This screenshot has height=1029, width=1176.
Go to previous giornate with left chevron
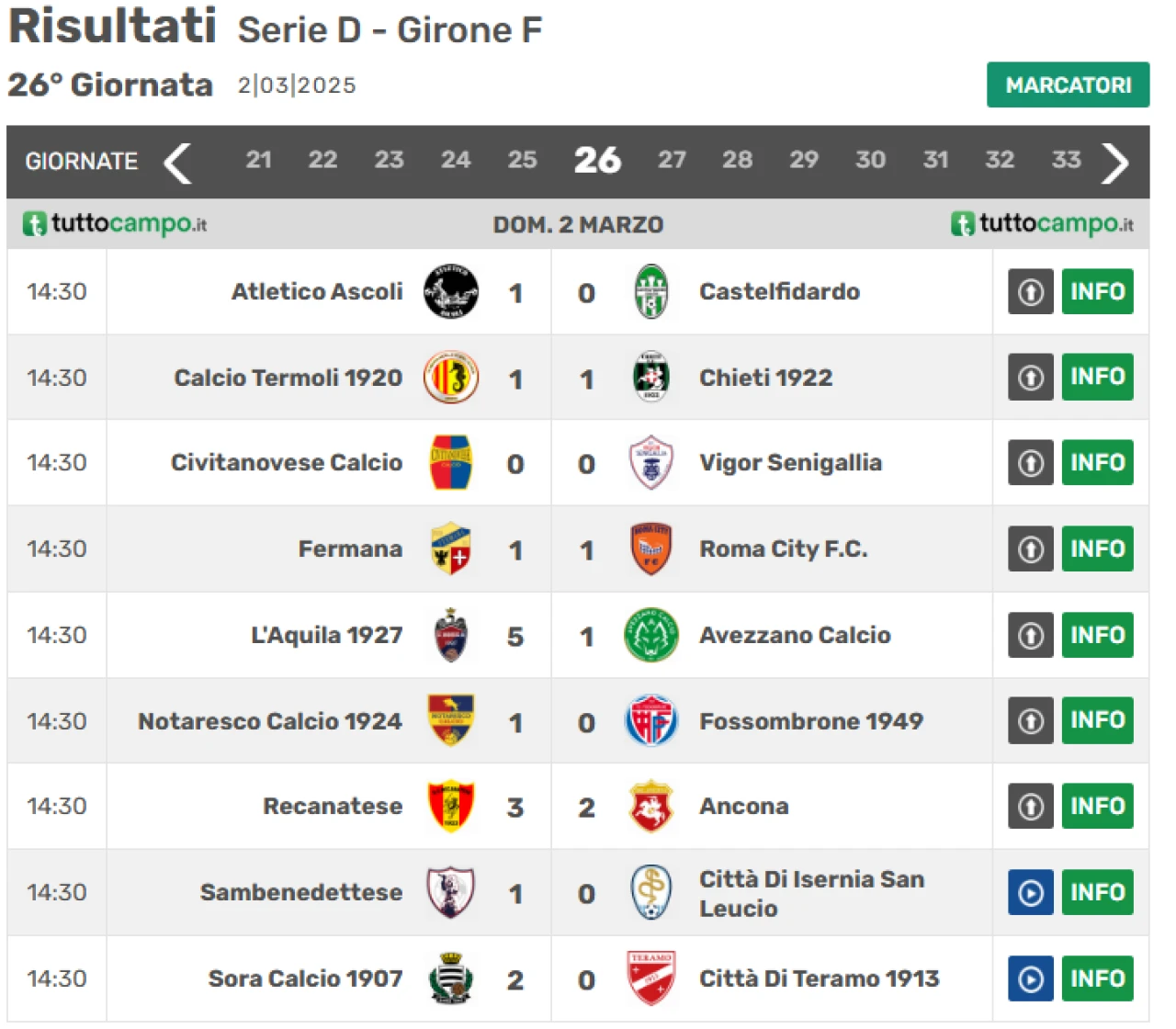pyautogui.click(x=177, y=163)
